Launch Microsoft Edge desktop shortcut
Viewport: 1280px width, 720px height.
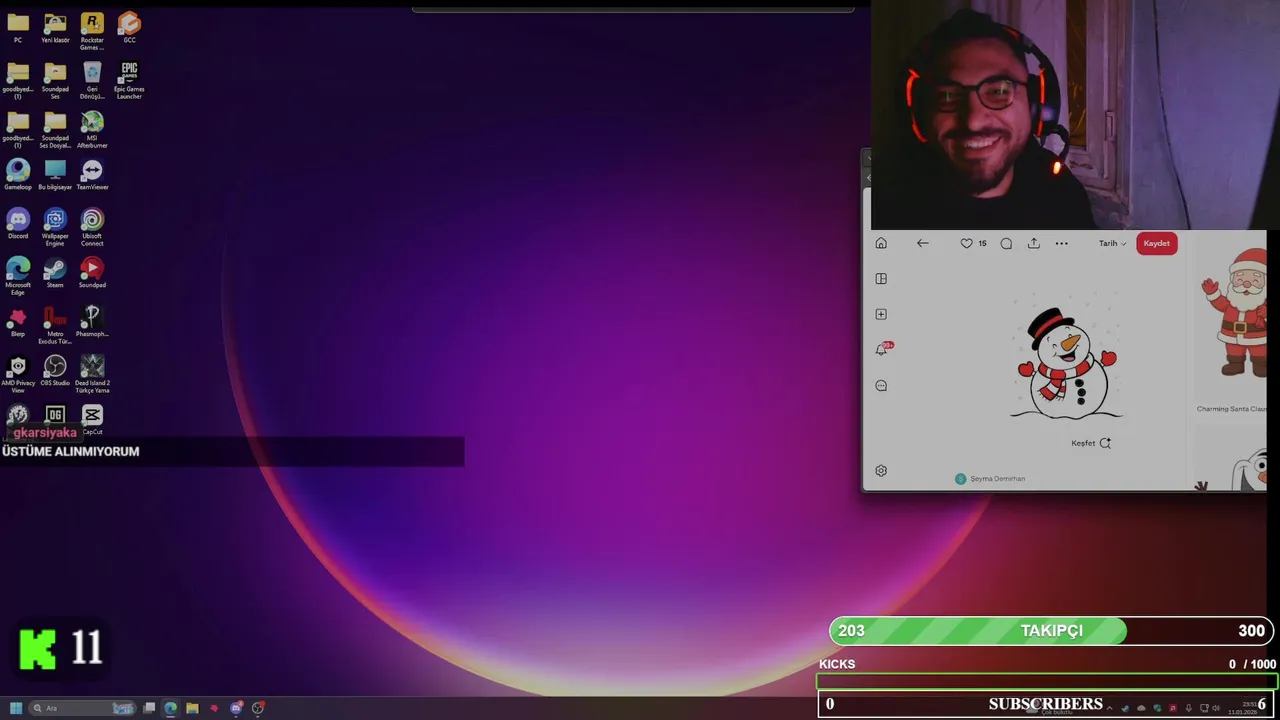coord(18,275)
